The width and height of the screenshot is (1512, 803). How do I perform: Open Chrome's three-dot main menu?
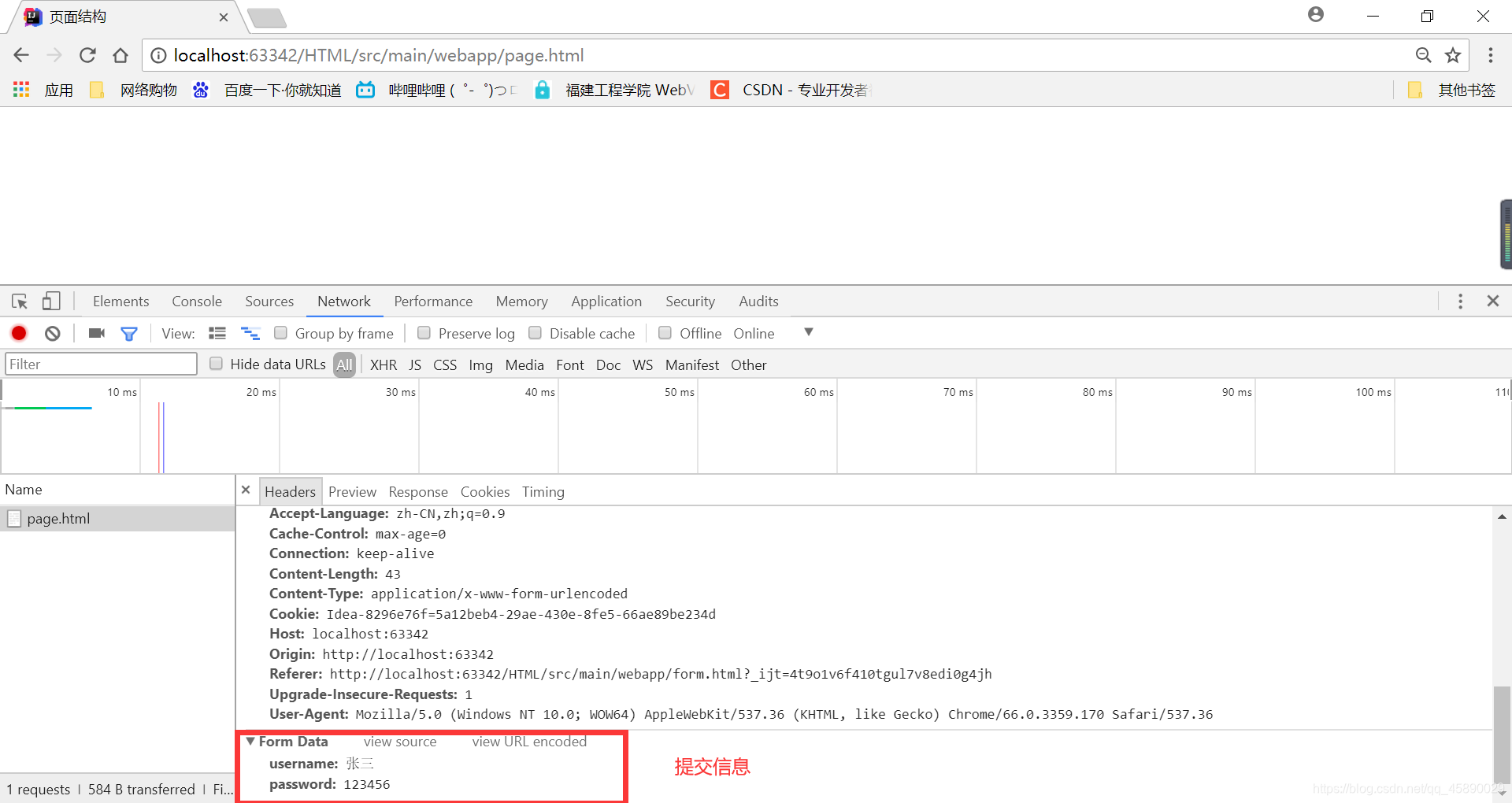(x=1490, y=55)
